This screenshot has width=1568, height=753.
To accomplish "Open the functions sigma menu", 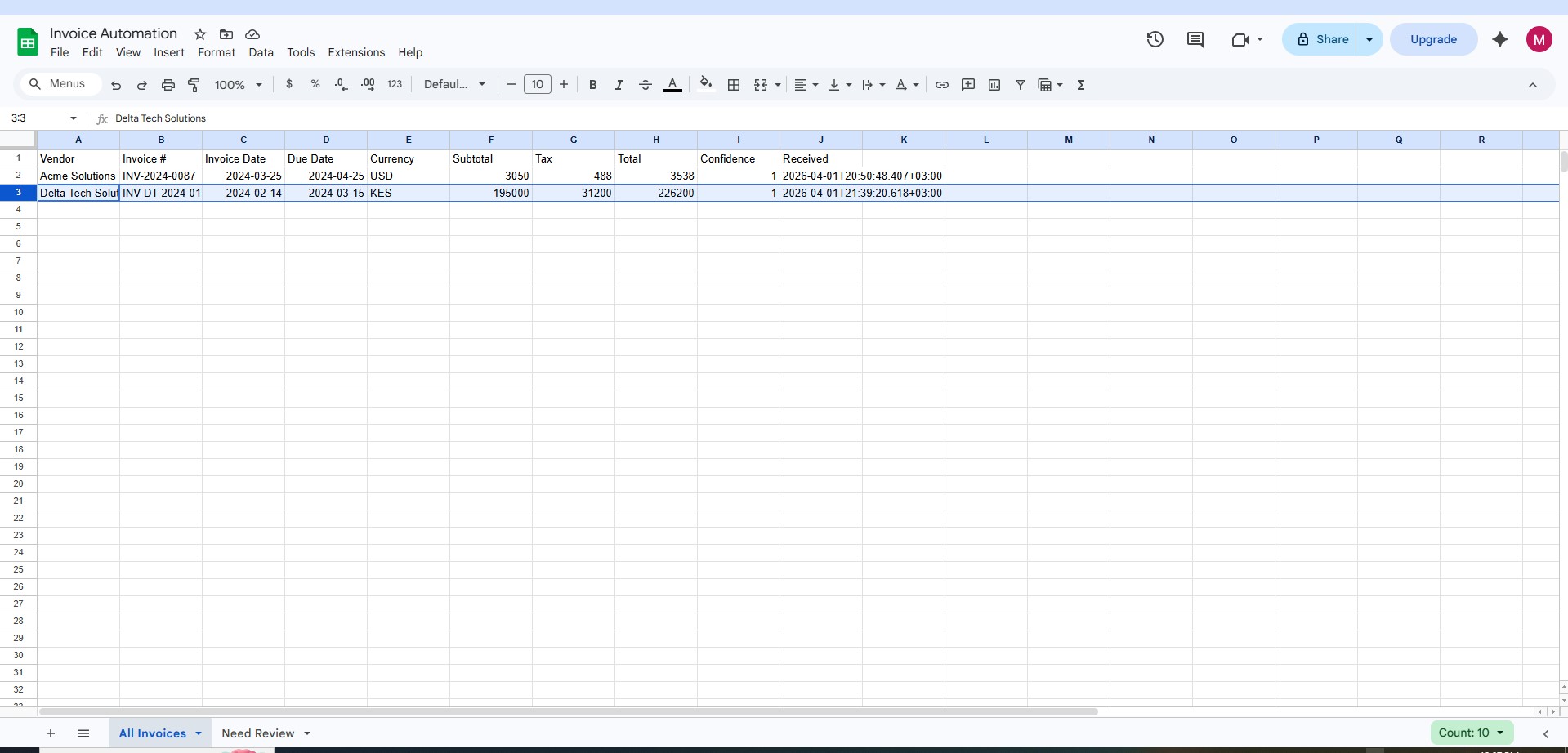I will [1080, 84].
